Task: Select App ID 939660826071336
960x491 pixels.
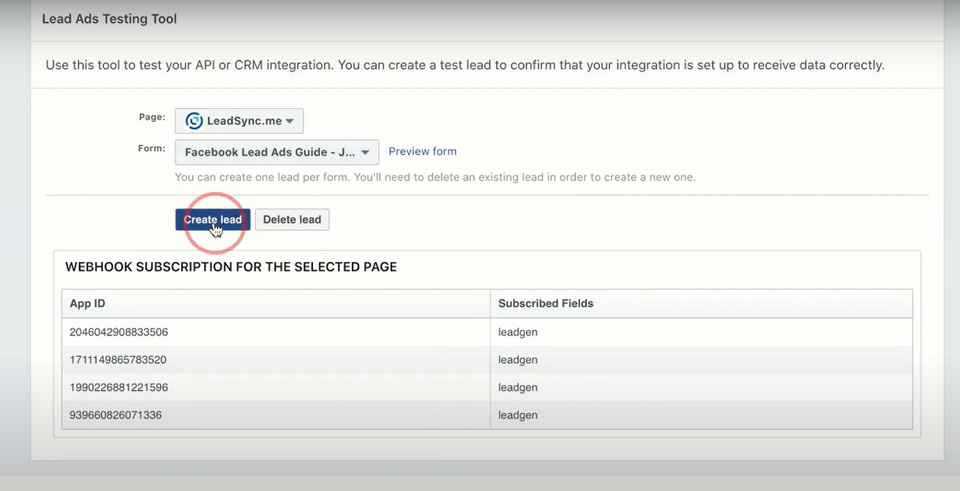Action: (115, 415)
